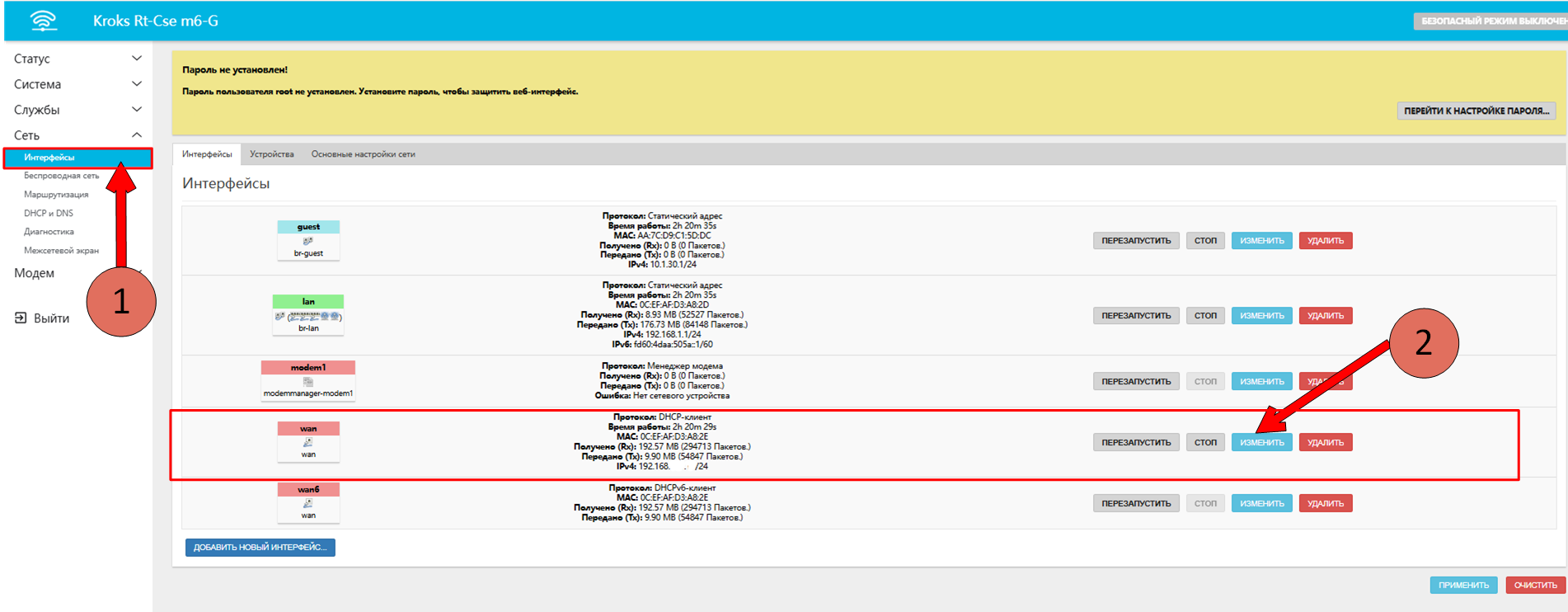
Task: Expand the Система sidebar section
Action: pos(76,84)
